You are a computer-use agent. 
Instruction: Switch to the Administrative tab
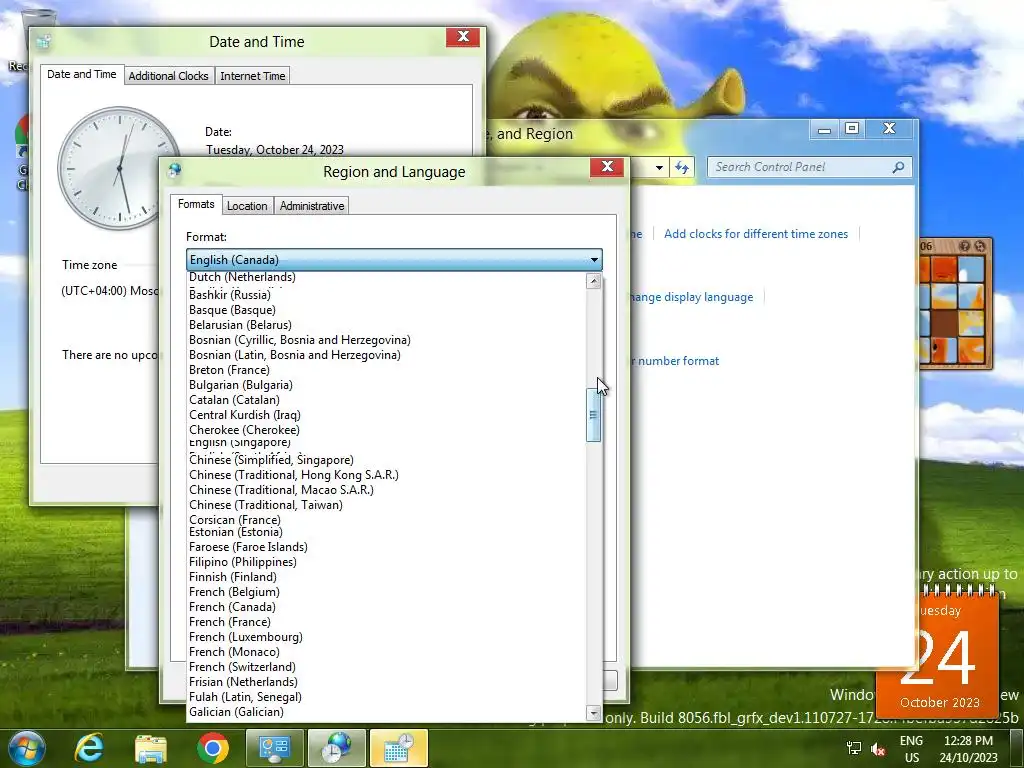[x=312, y=206]
